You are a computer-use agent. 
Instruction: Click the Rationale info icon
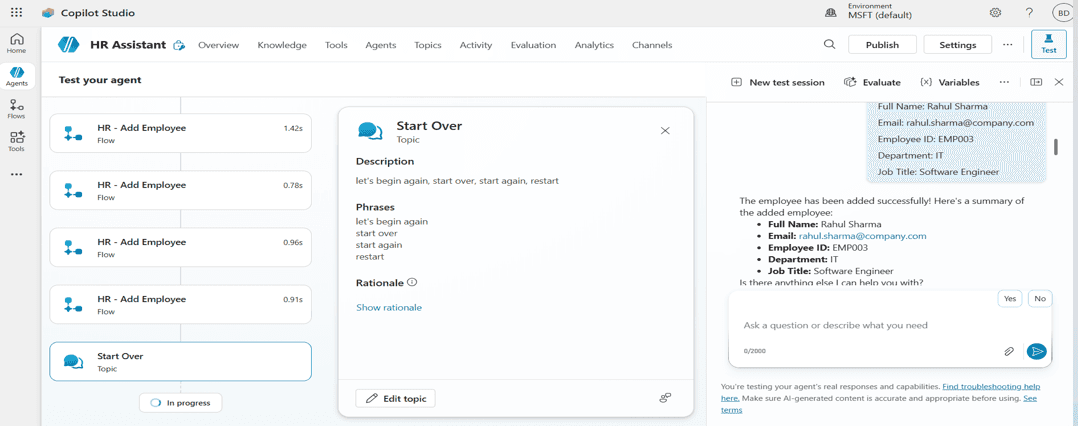412,282
